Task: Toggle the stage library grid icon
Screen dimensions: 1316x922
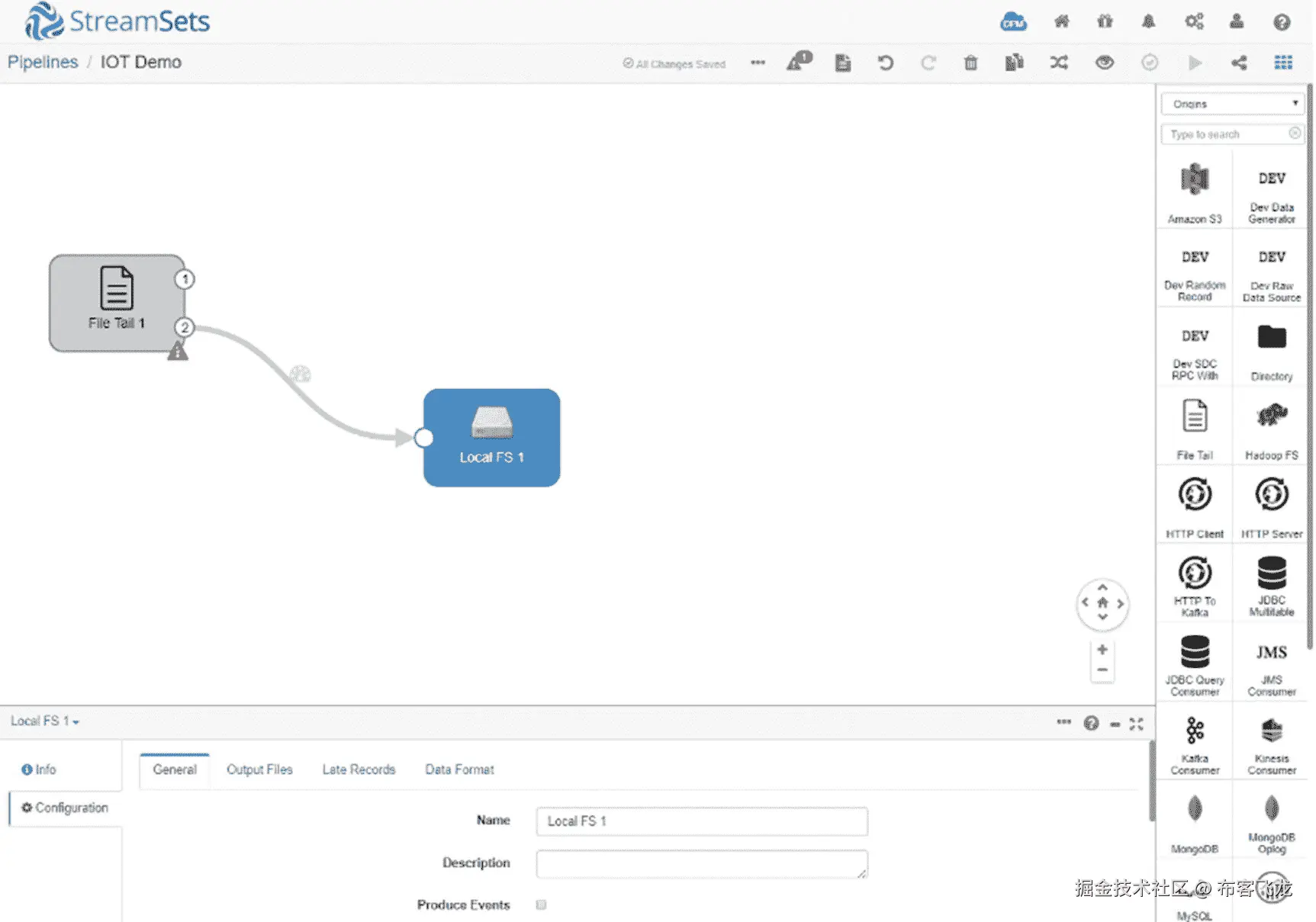Action: pyautogui.click(x=1283, y=63)
